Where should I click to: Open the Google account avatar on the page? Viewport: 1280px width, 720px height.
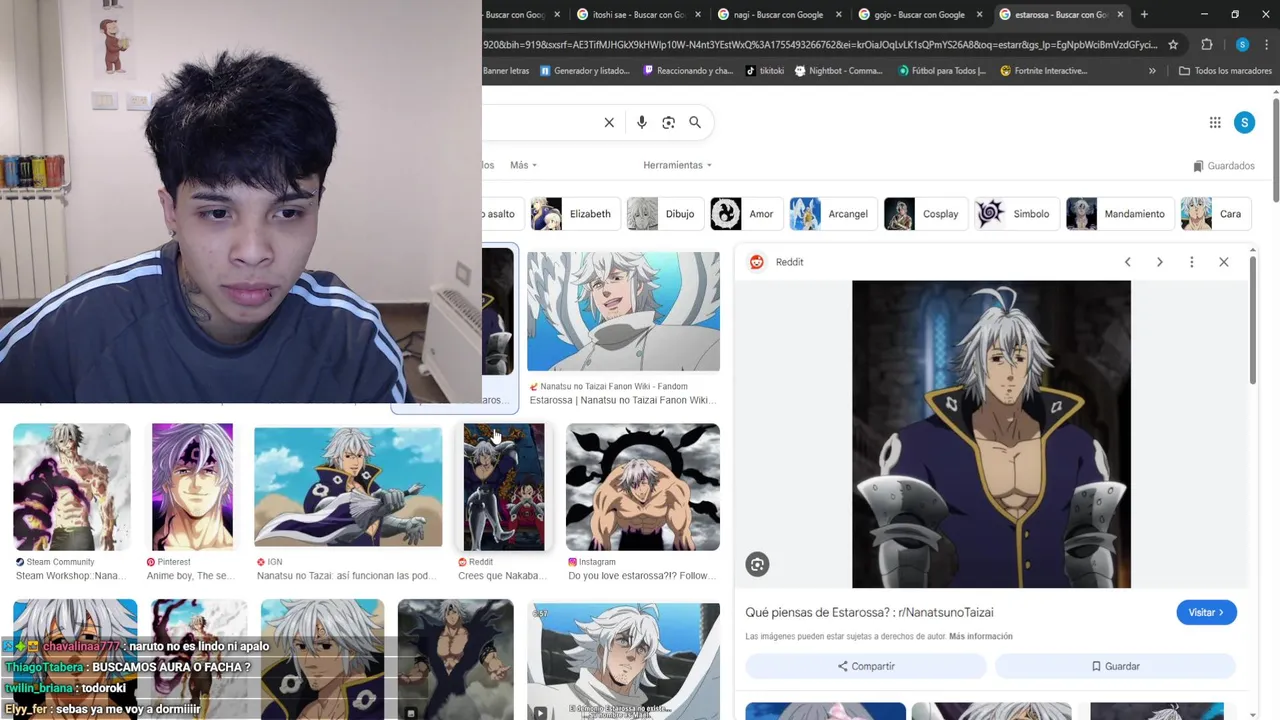coord(1244,122)
